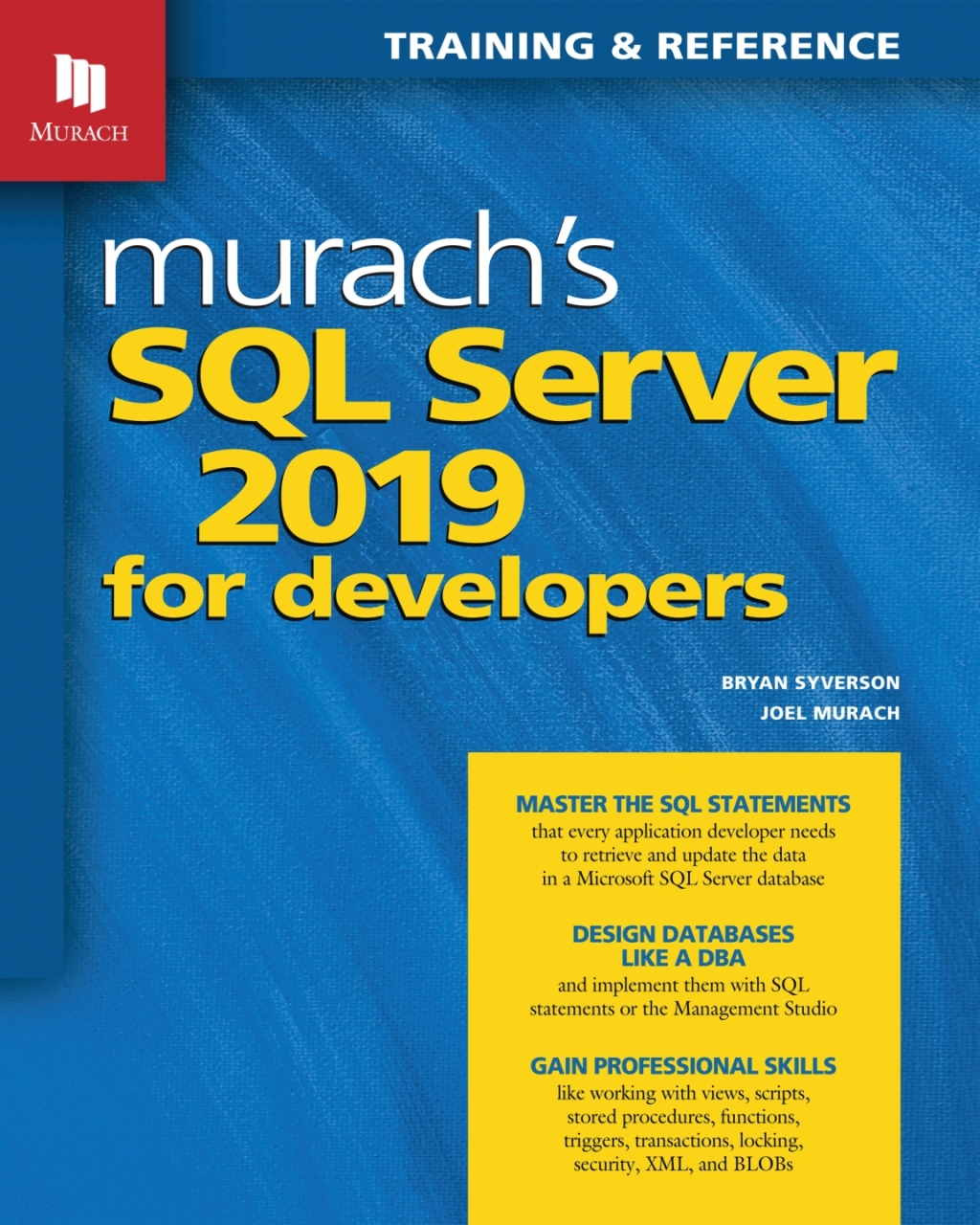The height and width of the screenshot is (1225, 980).
Task: Toggle the yellow highlights panel
Action: [x=684, y=986]
